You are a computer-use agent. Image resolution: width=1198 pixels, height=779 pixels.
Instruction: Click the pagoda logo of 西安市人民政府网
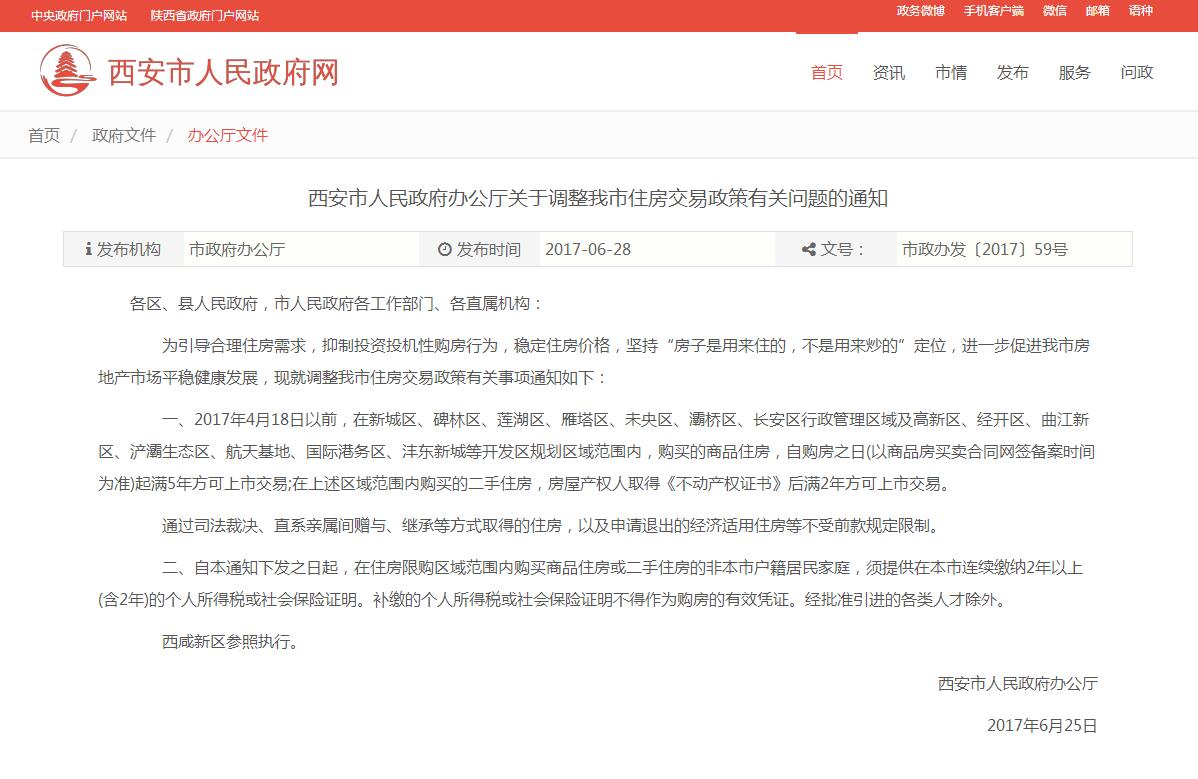point(68,71)
